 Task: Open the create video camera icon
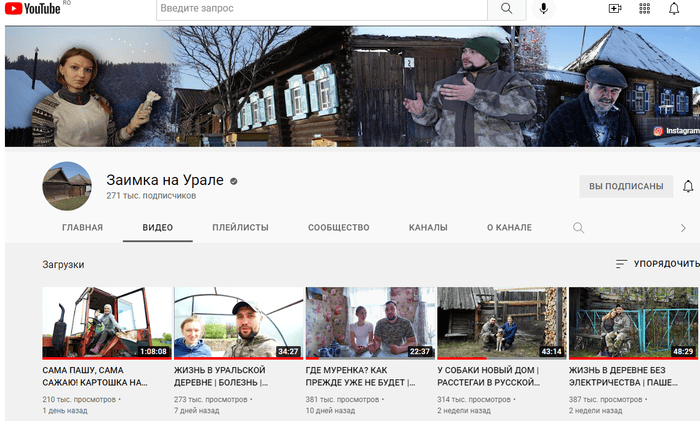[615, 8]
